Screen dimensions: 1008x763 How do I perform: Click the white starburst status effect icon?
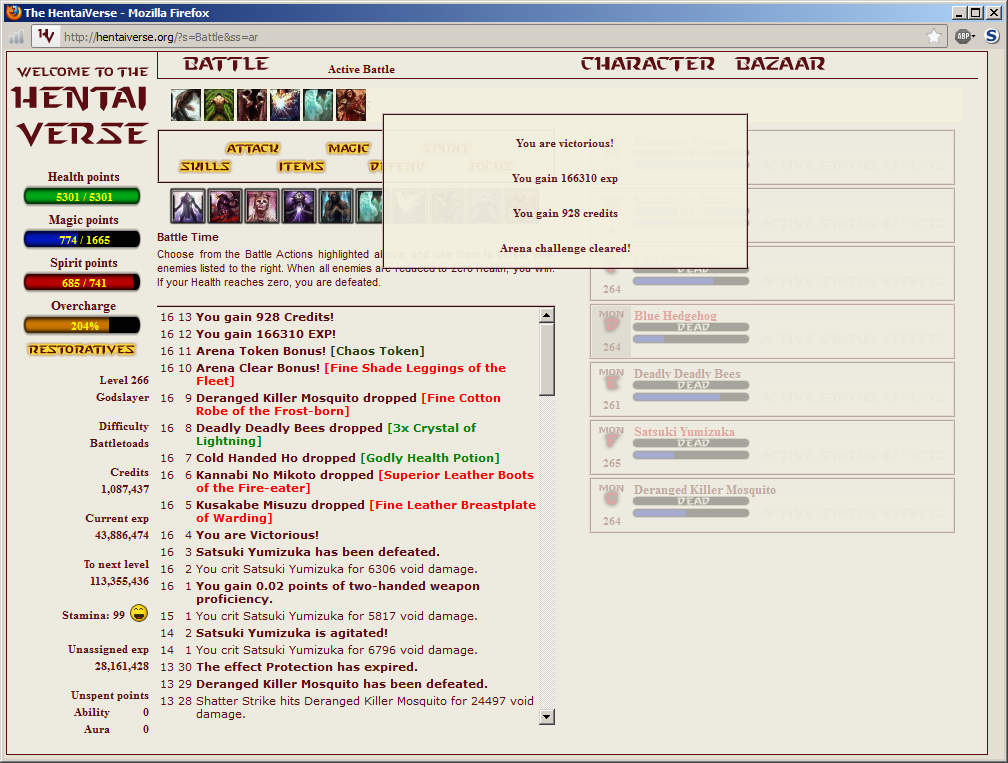click(285, 105)
